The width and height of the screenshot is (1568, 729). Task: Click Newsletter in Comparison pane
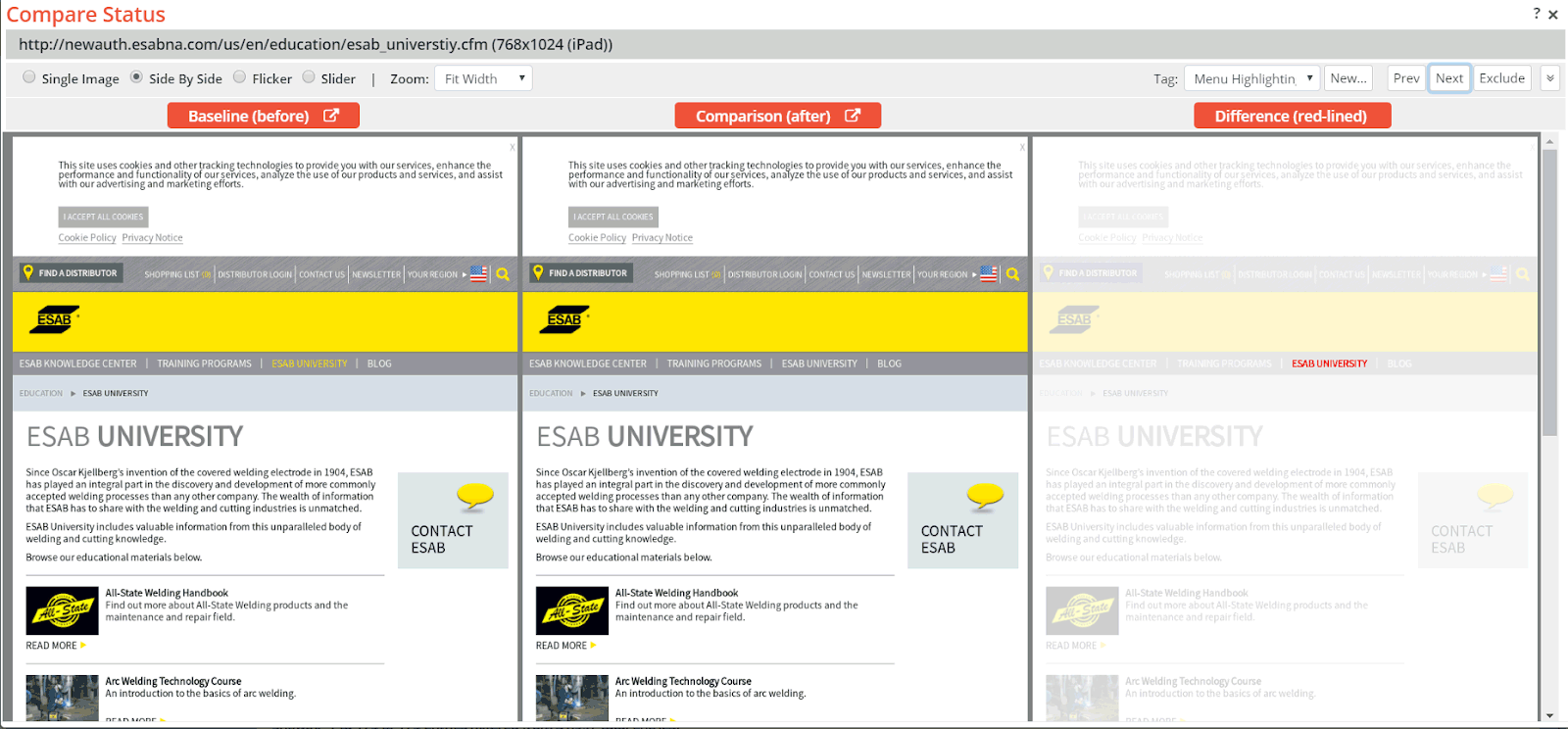[887, 274]
